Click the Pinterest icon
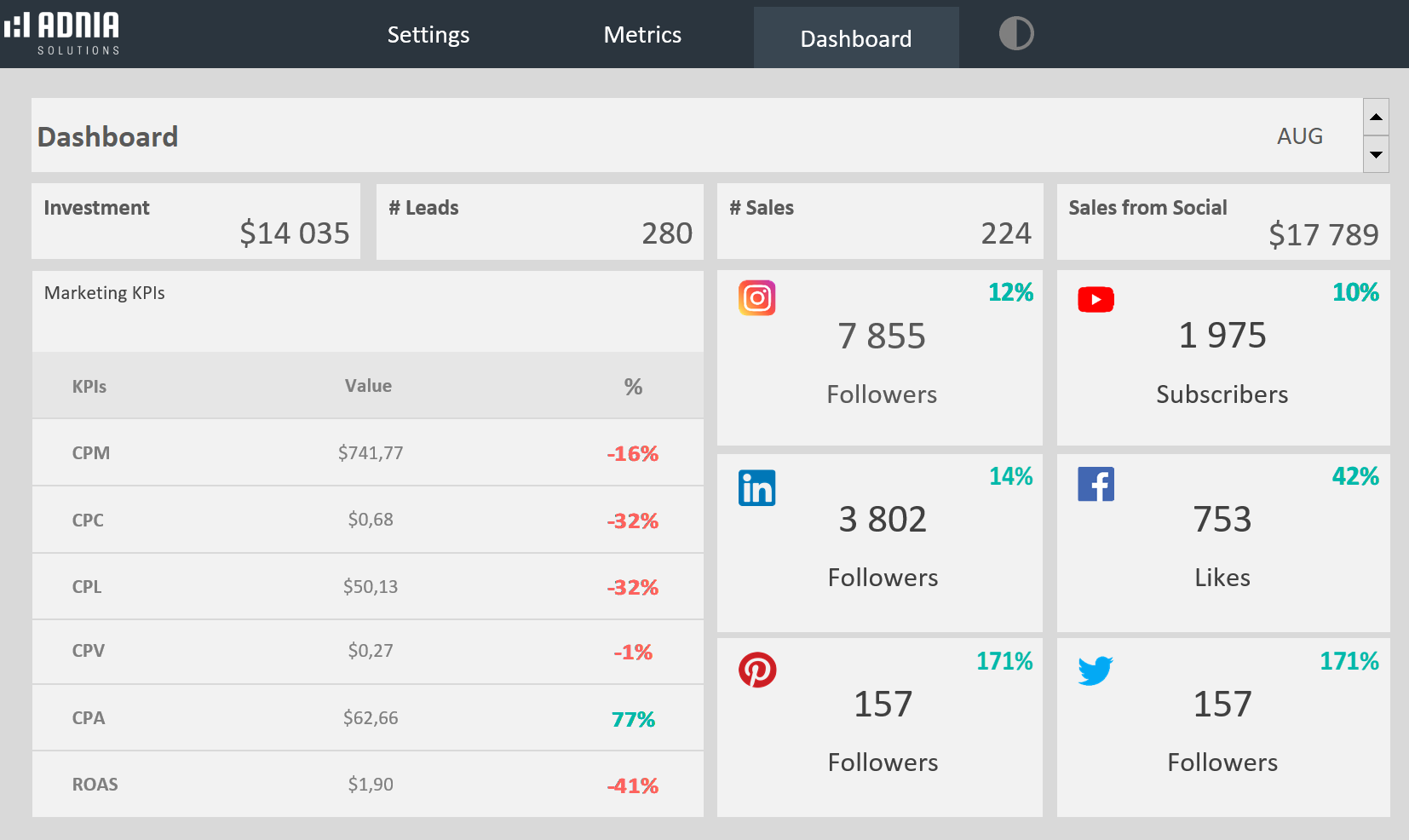Viewport: 1409px width, 840px height. tap(756, 670)
